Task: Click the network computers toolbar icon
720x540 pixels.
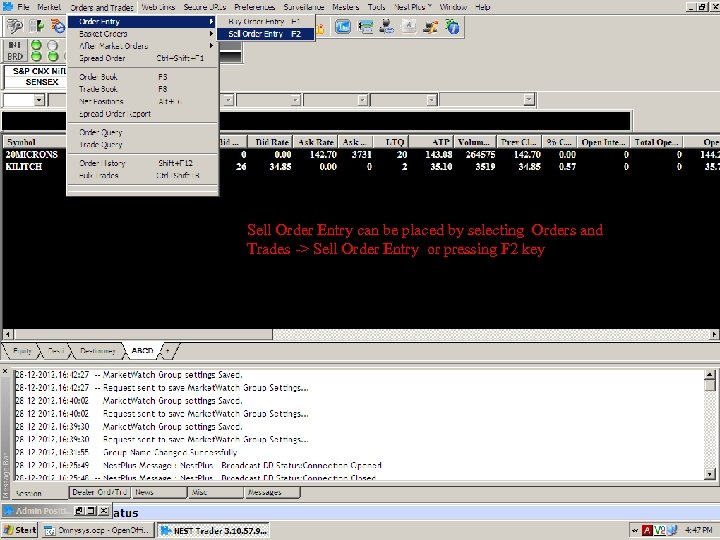Action: click(430, 27)
